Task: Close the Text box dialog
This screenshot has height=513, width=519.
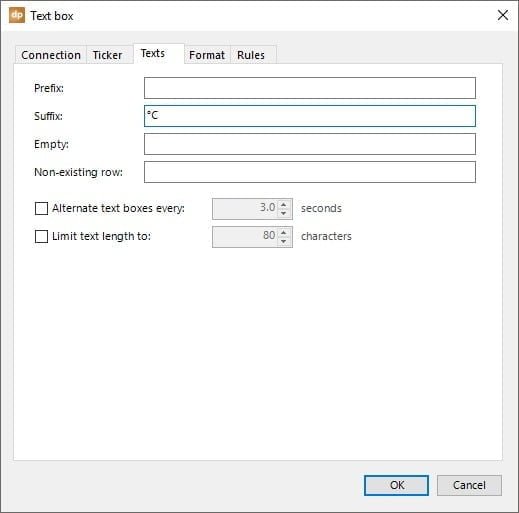Action: tap(503, 15)
